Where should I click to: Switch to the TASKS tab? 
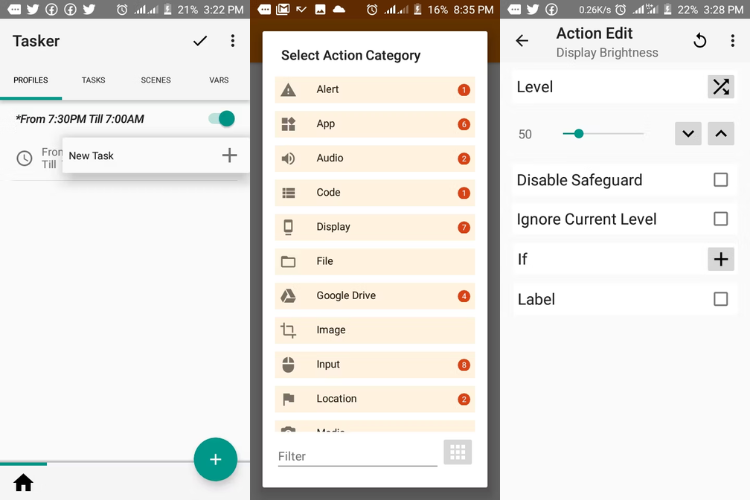(93, 80)
